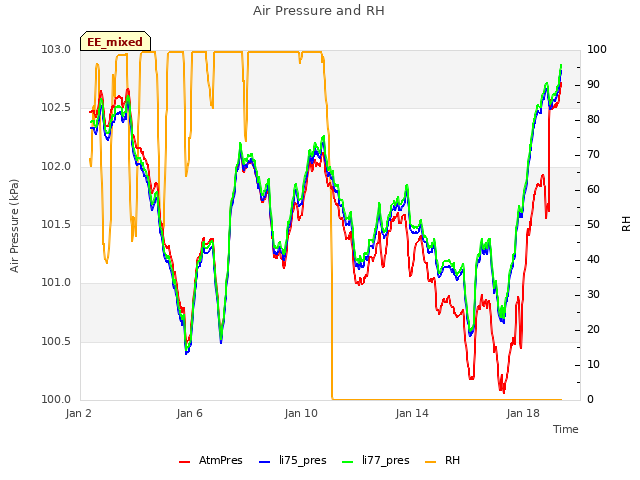Click the Jan 18 tick label

pos(523,413)
